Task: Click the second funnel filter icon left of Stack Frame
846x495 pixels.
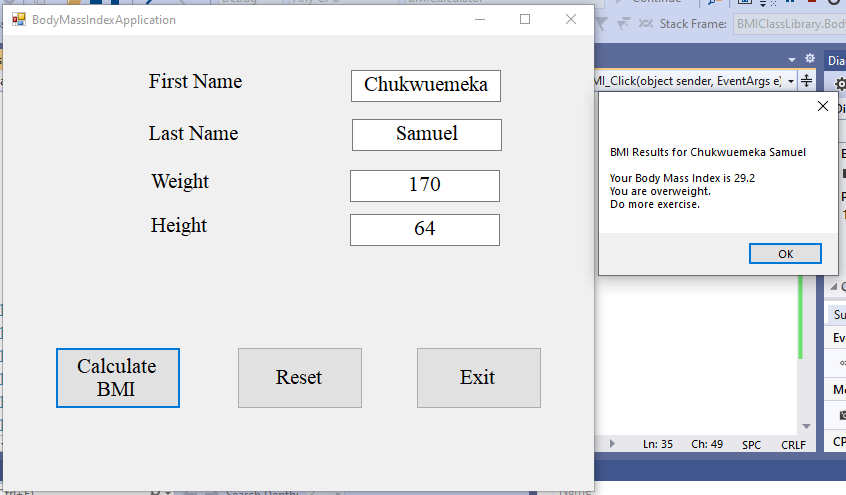Action: click(624, 24)
